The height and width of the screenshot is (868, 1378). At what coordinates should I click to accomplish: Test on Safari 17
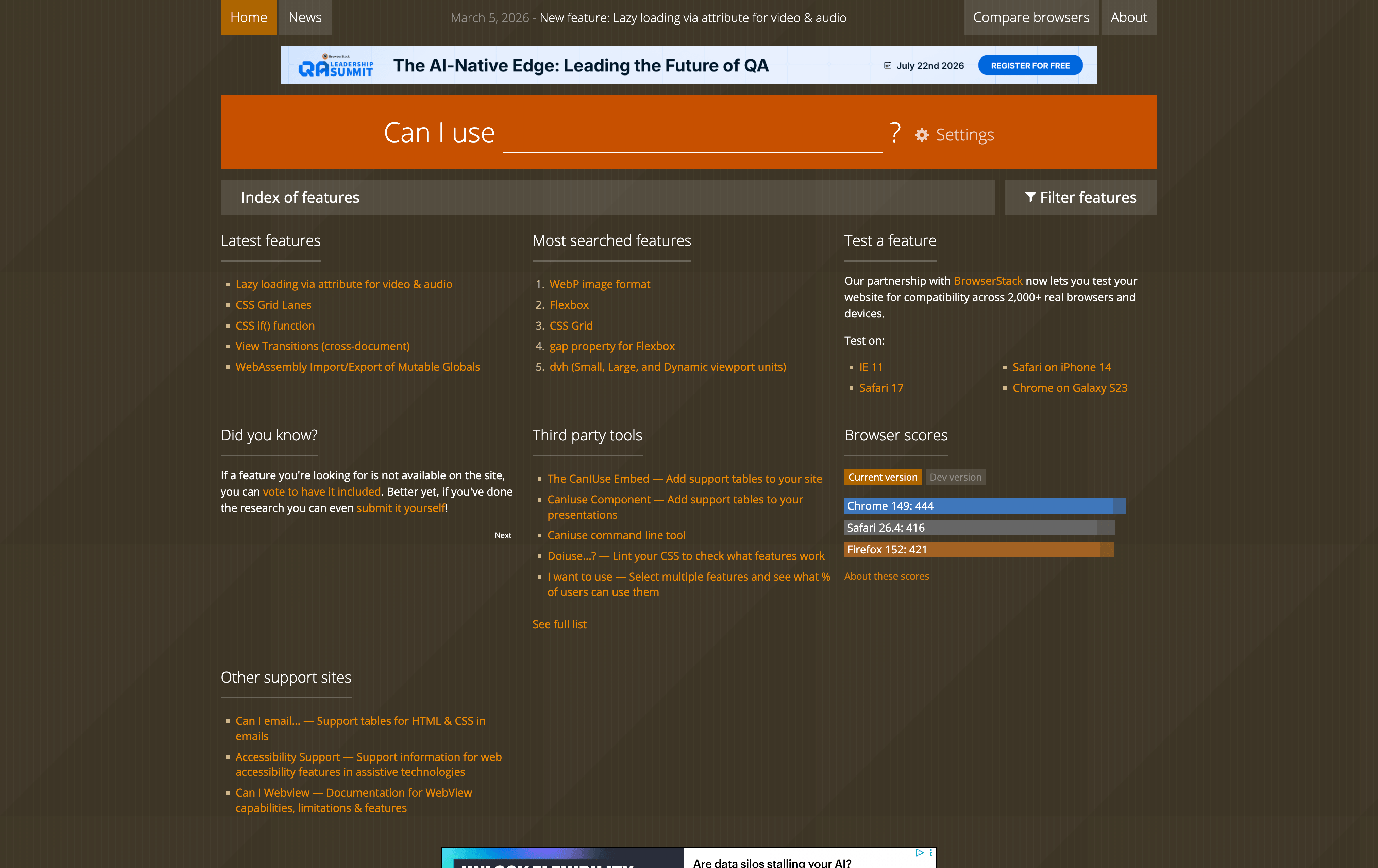pyautogui.click(x=881, y=388)
